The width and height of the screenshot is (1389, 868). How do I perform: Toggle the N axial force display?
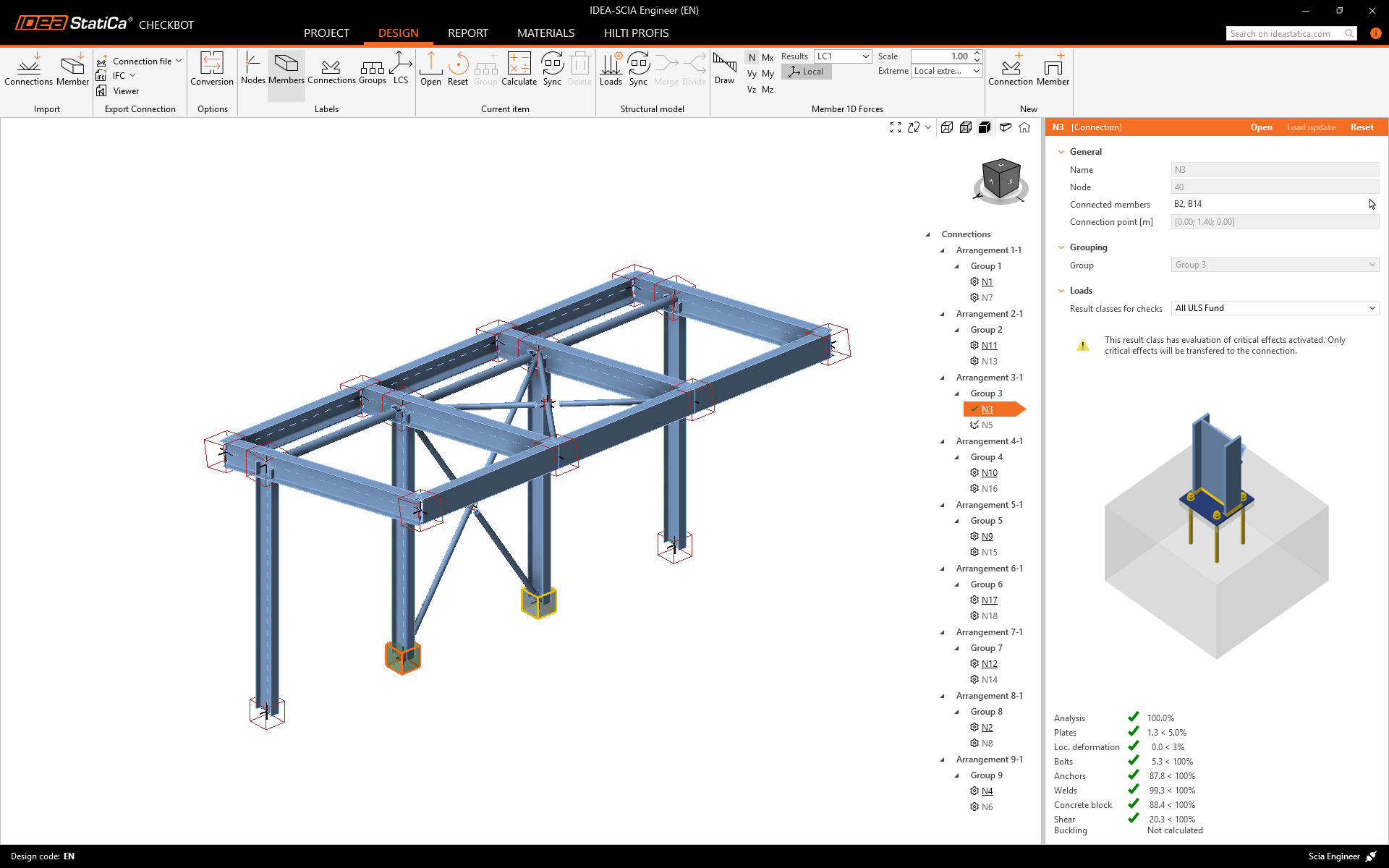[751, 56]
